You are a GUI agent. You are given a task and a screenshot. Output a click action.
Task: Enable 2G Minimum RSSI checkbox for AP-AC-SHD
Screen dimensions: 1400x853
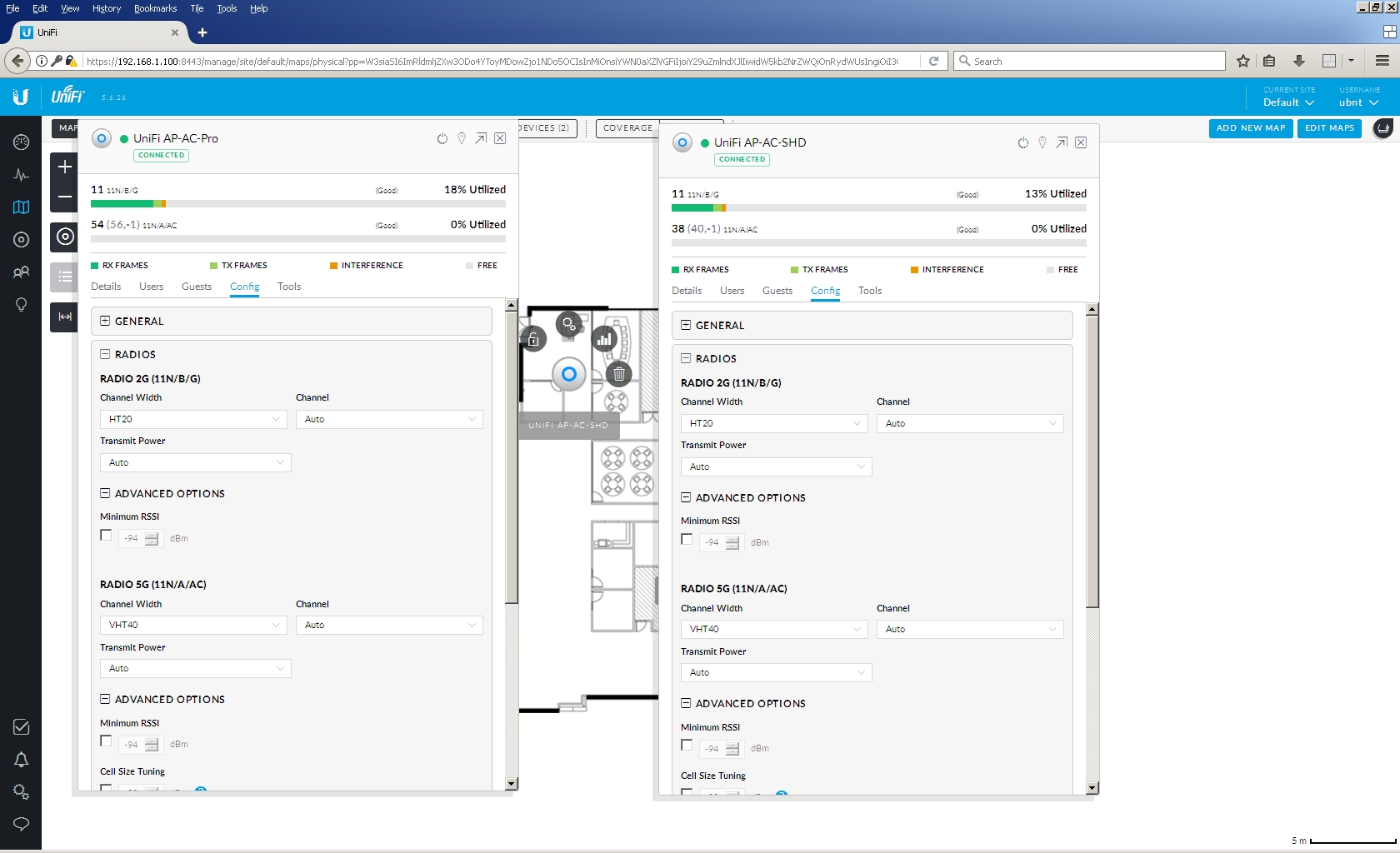pos(687,540)
